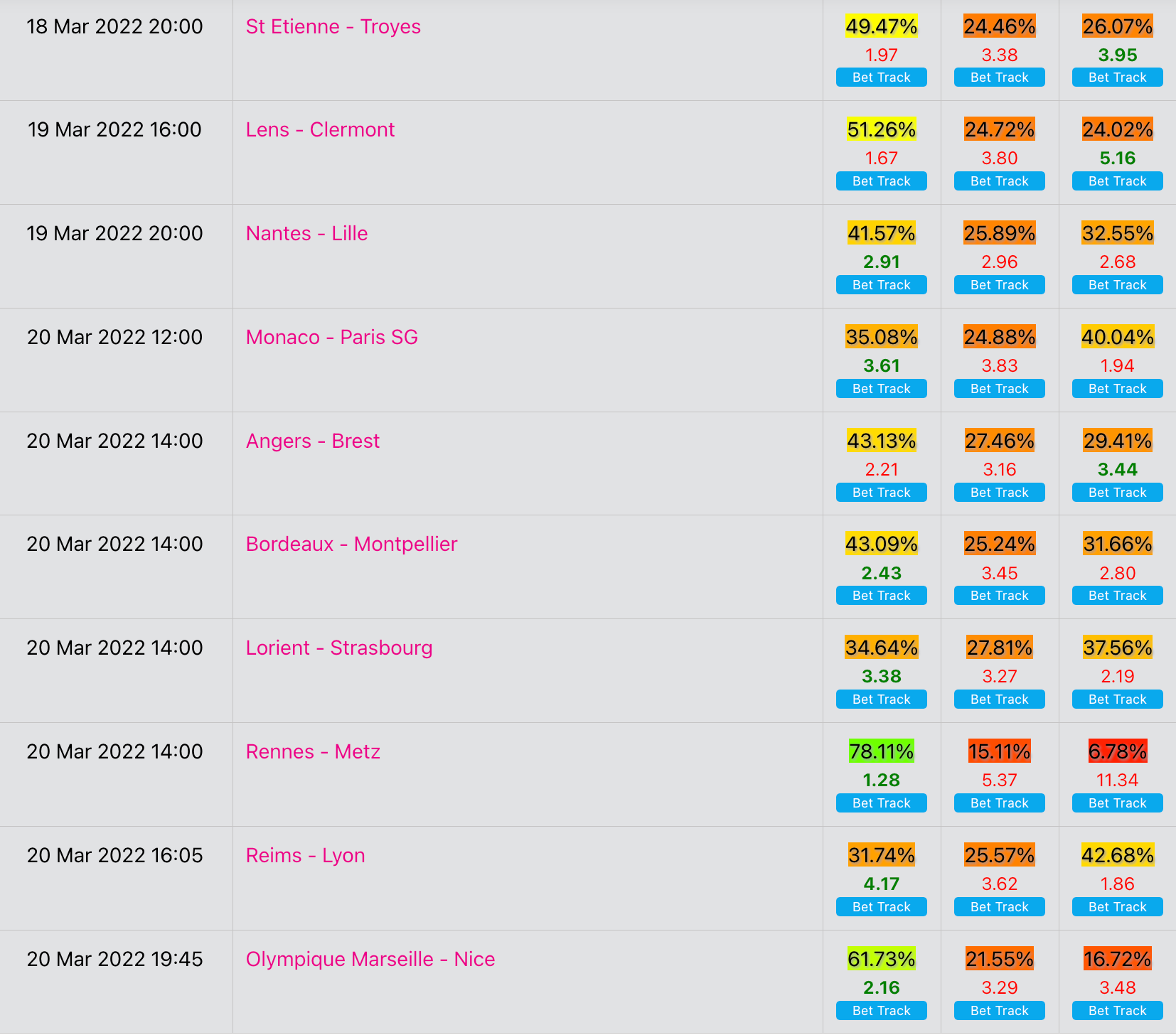Click Bet Track under Angers home odds 2.21

pyautogui.click(x=882, y=493)
